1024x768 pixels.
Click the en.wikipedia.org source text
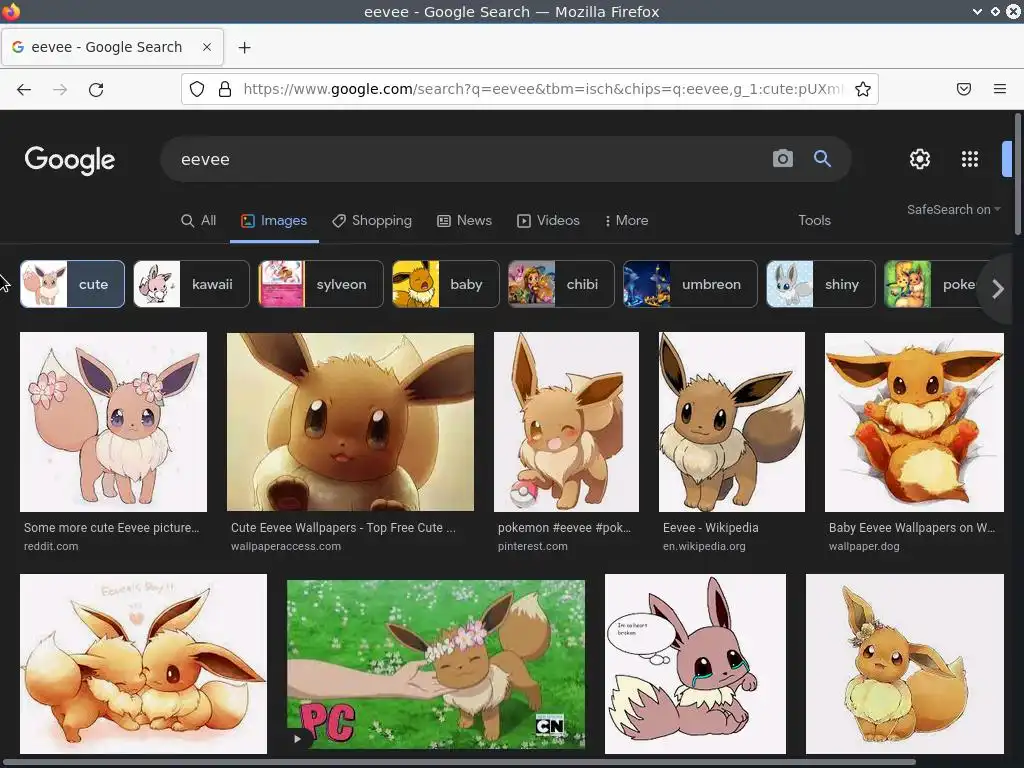click(704, 546)
